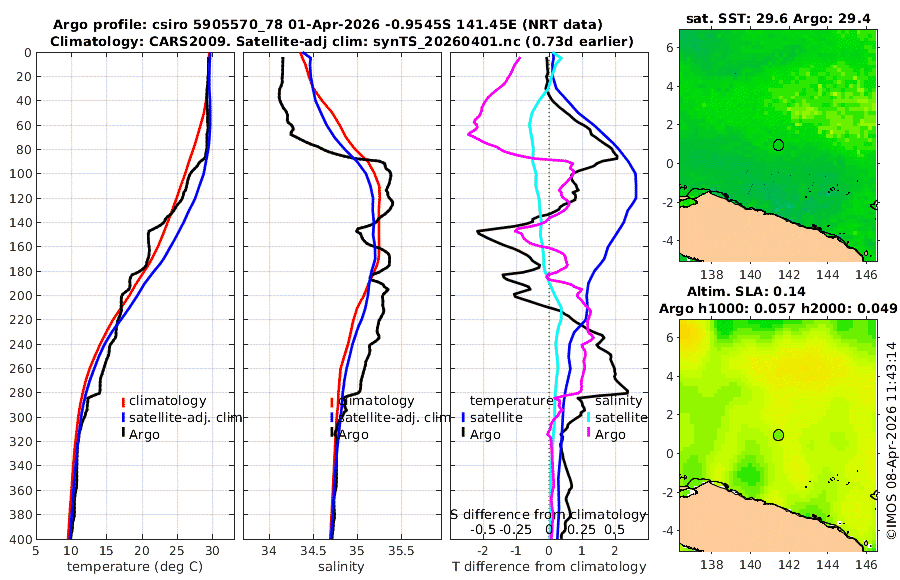The image size is (900, 580).
Task: Click the 'sat. SST: 29.6 Argo: 29.4' title
Action: (x=778, y=19)
